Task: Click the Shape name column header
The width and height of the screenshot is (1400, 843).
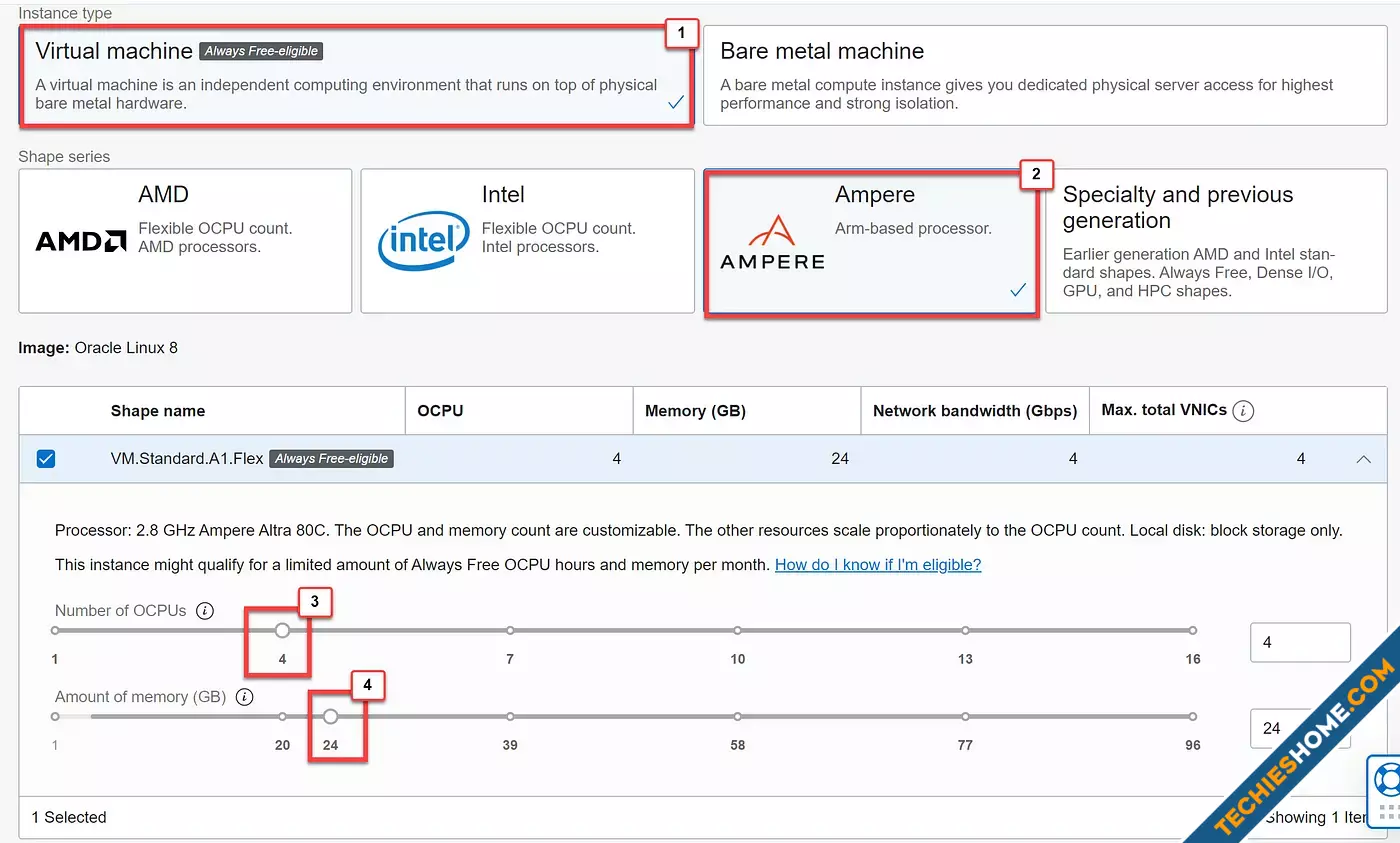Action: 158,411
